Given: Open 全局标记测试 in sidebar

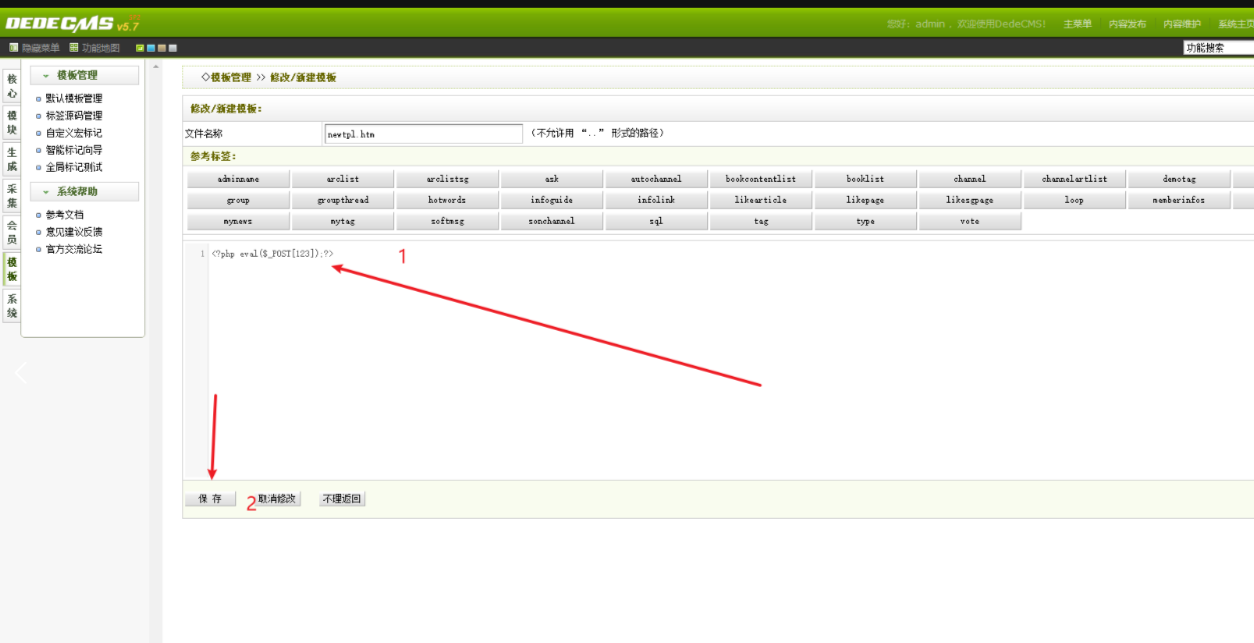Looking at the screenshot, I should [73, 167].
